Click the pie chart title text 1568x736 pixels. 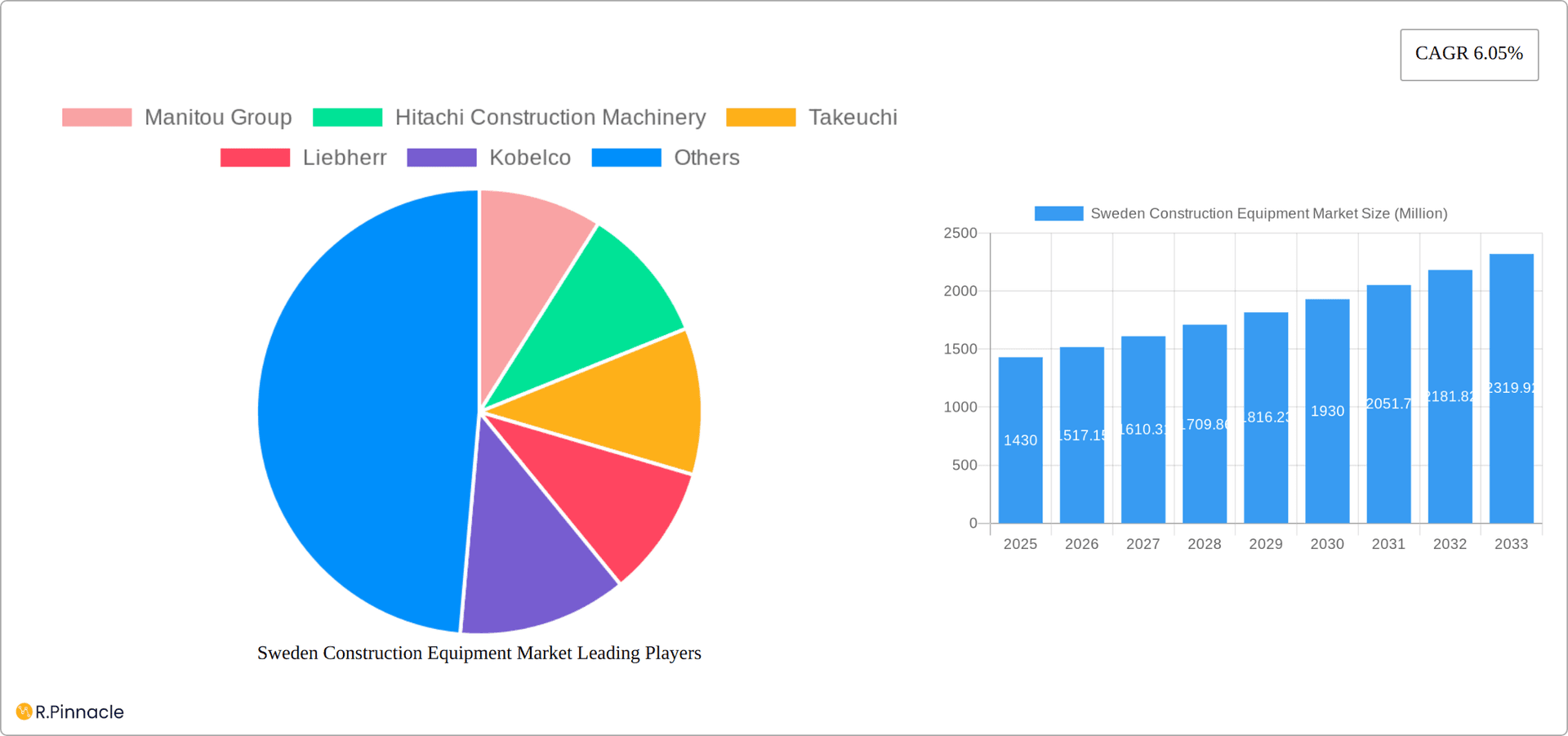pyautogui.click(x=479, y=653)
